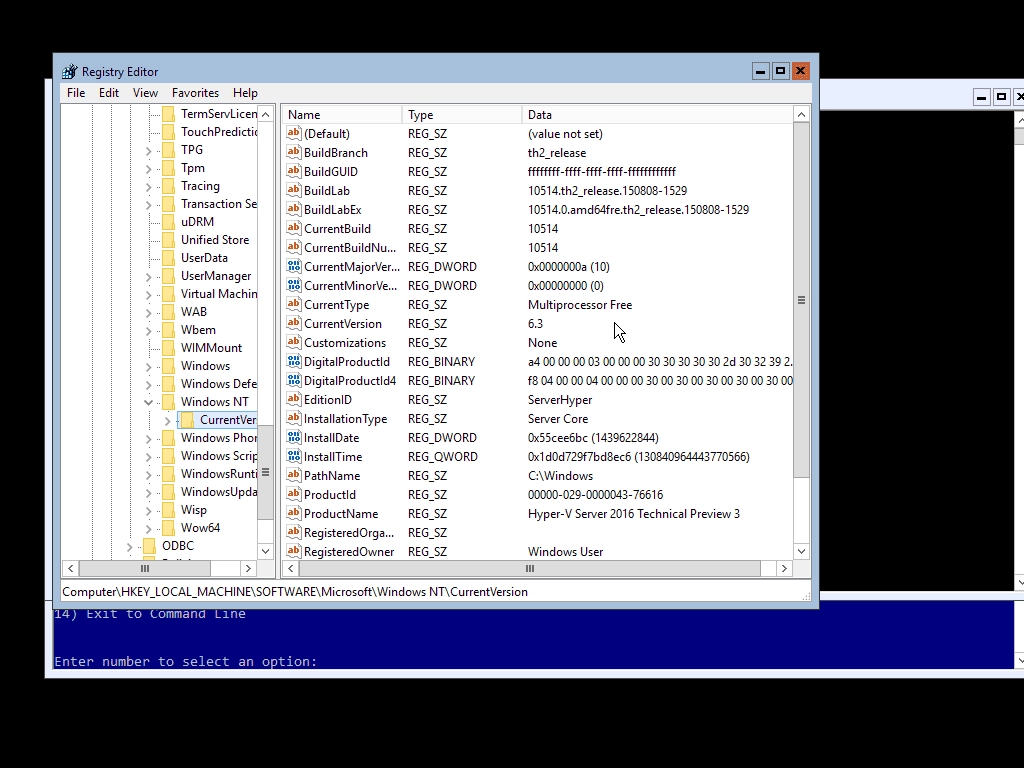
Task: Select the EditionID data 'ServerHyper'
Action: 560,400
